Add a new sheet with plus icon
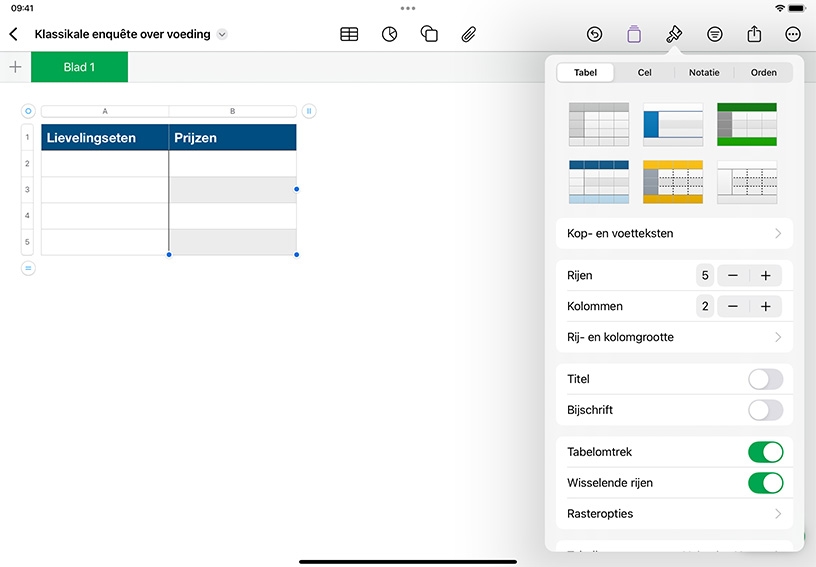Screen dimensions: 816x567 pos(16,67)
